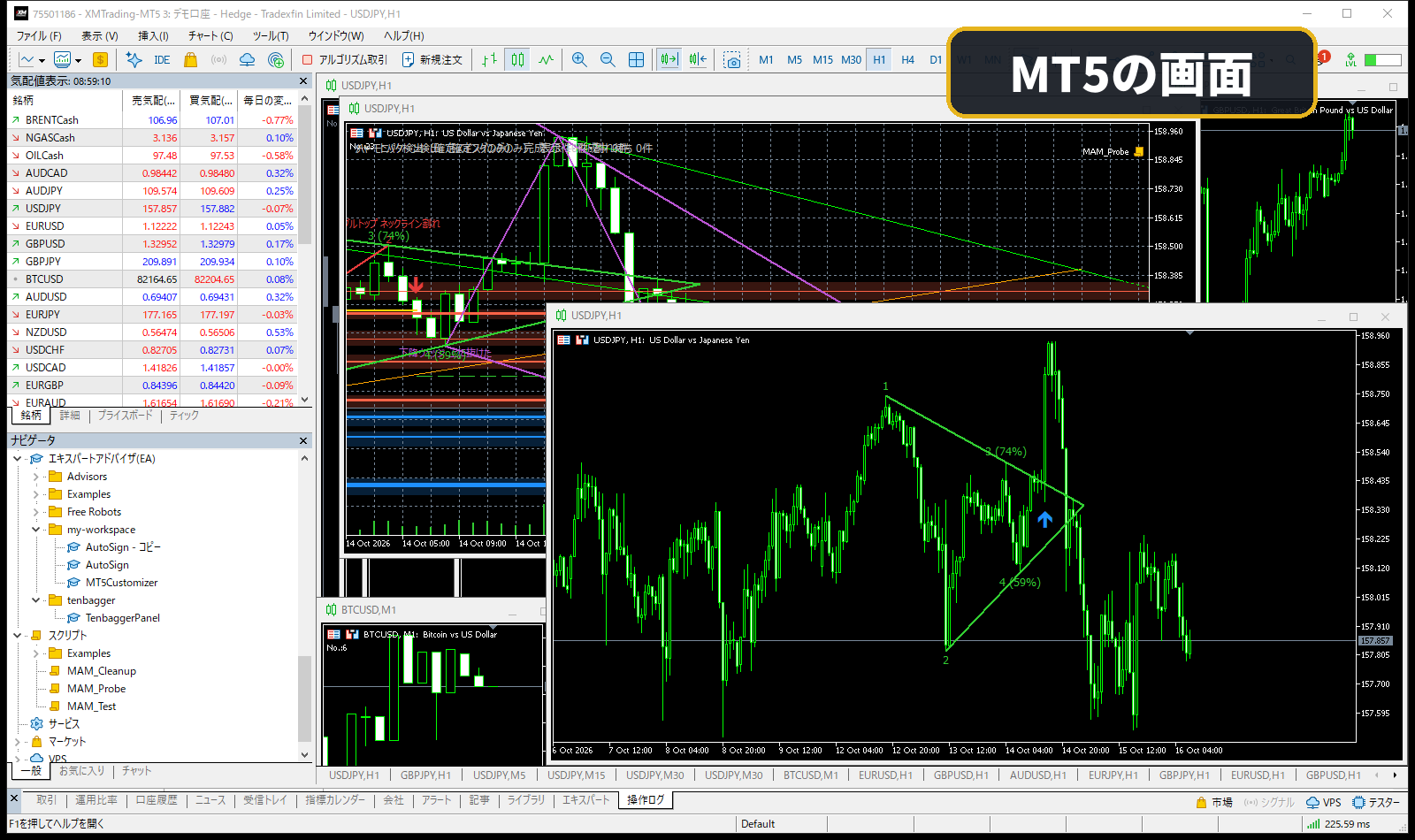The height and width of the screenshot is (840, 1415).
Task: Select the H4 timeframe button
Action: click(907, 60)
